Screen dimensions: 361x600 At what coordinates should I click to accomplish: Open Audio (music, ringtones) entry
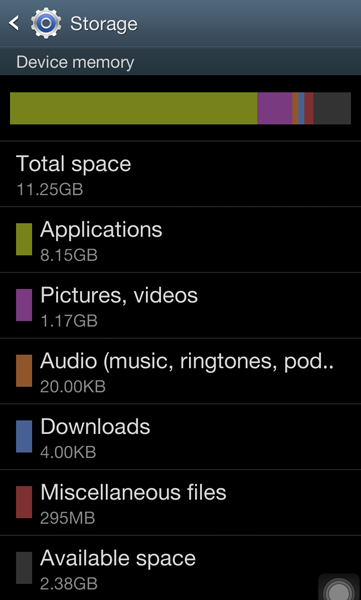click(x=180, y=371)
